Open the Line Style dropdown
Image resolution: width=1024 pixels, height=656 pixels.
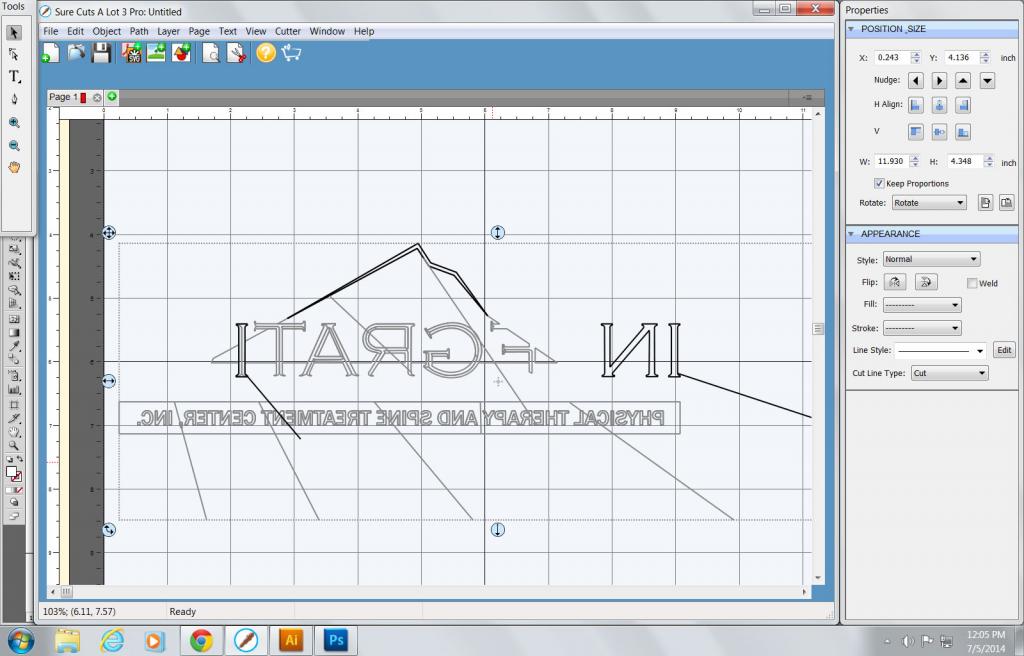pos(940,350)
